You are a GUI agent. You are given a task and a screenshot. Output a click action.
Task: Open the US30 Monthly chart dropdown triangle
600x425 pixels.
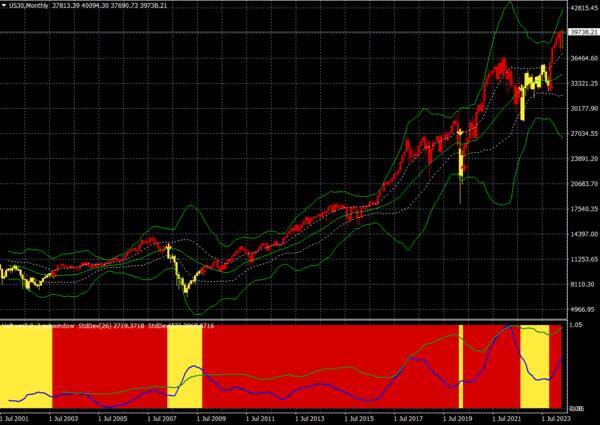(x=4, y=6)
